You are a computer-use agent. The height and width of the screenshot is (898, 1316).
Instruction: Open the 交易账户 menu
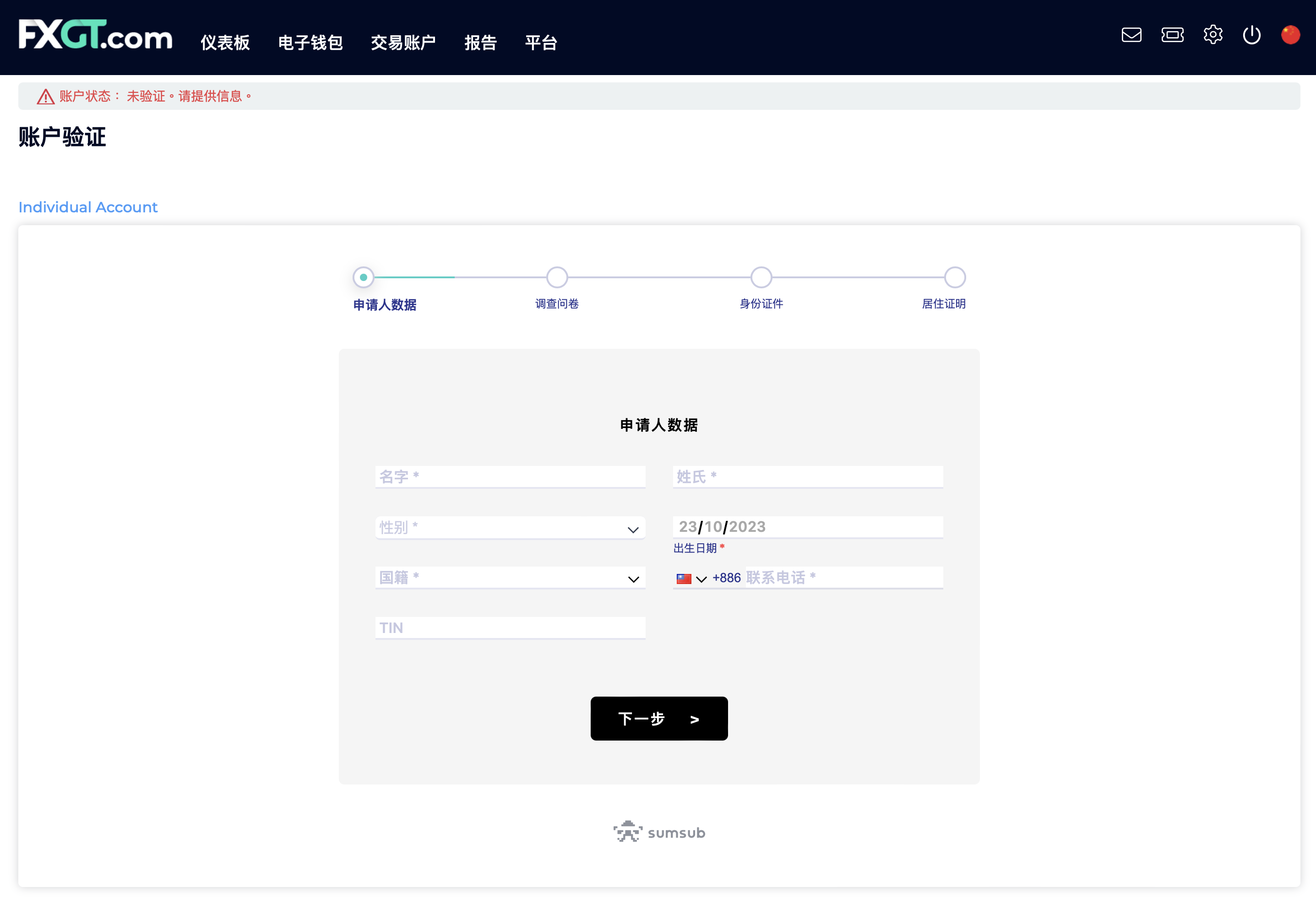click(403, 43)
